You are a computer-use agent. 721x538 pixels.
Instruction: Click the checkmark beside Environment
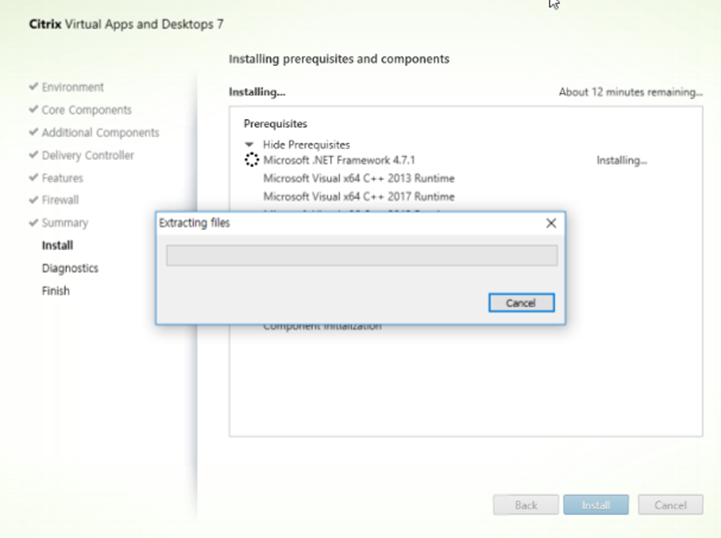pos(33,86)
